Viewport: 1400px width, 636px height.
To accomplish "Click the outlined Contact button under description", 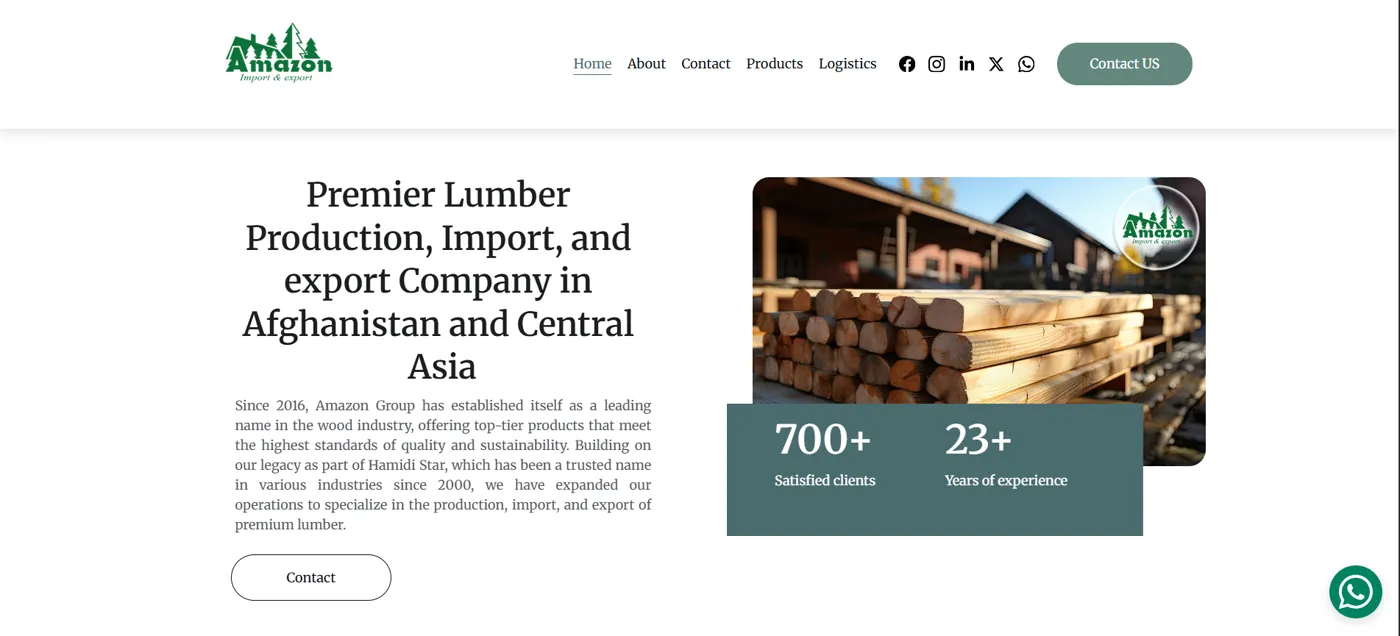I will coord(311,578).
